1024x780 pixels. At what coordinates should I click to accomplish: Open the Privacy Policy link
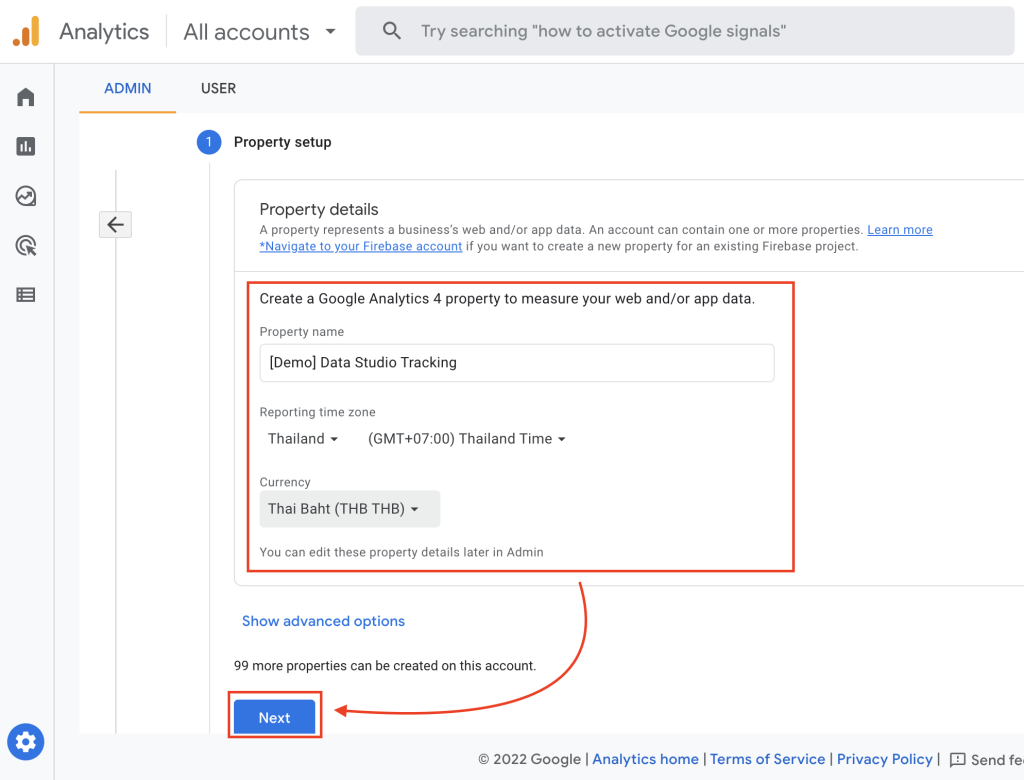click(885, 759)
